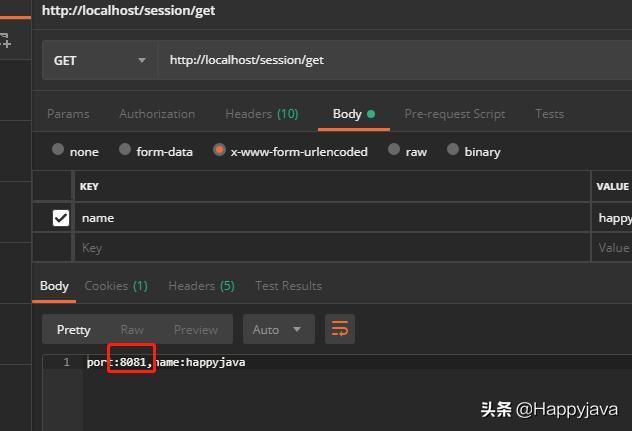Image resolution: width=632 pixels, height=431 pixels.
Task: Click the empty Value placeholder field
Action: coord(612,248)
